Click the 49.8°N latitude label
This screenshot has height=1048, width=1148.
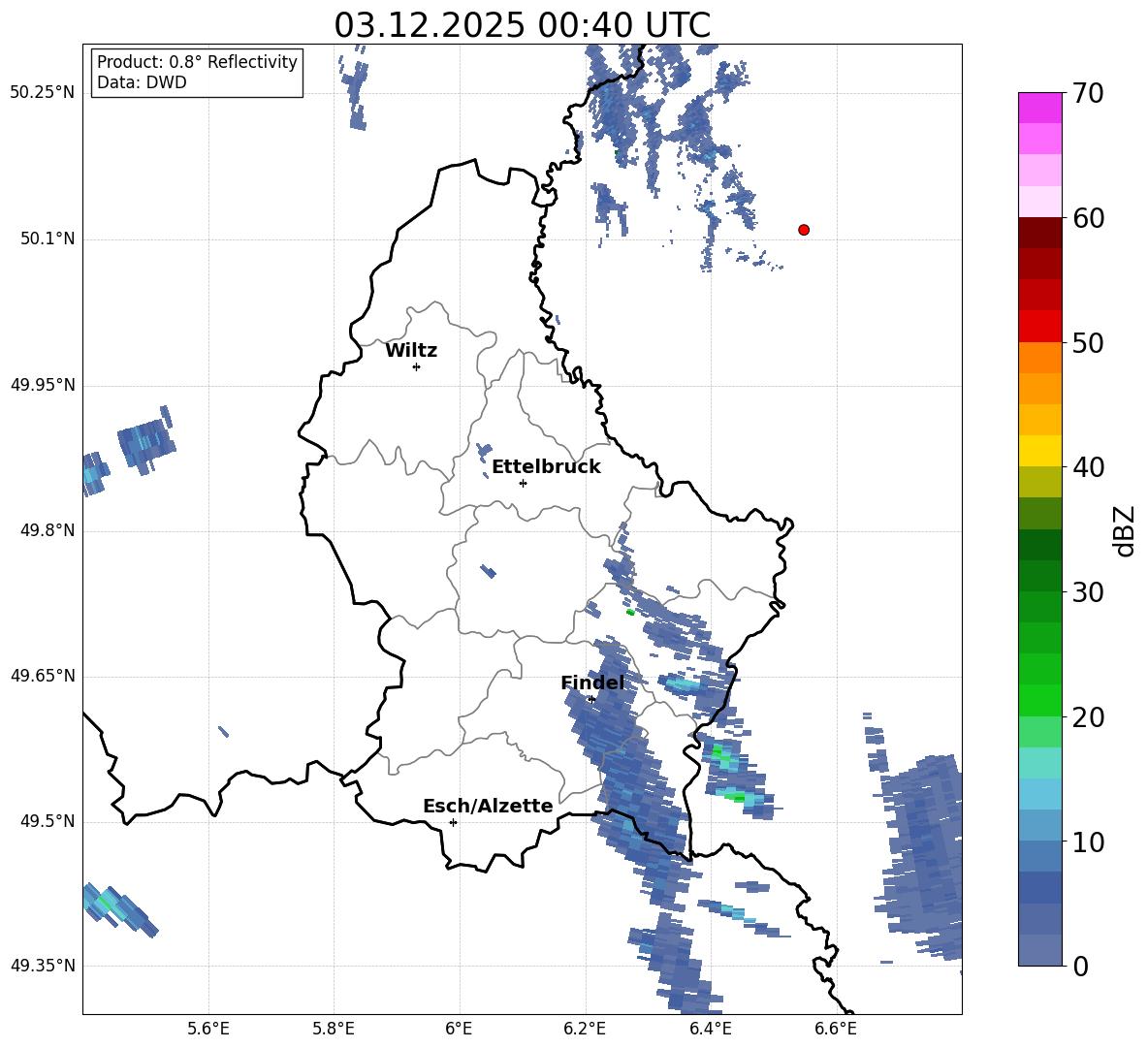point(48,530)
